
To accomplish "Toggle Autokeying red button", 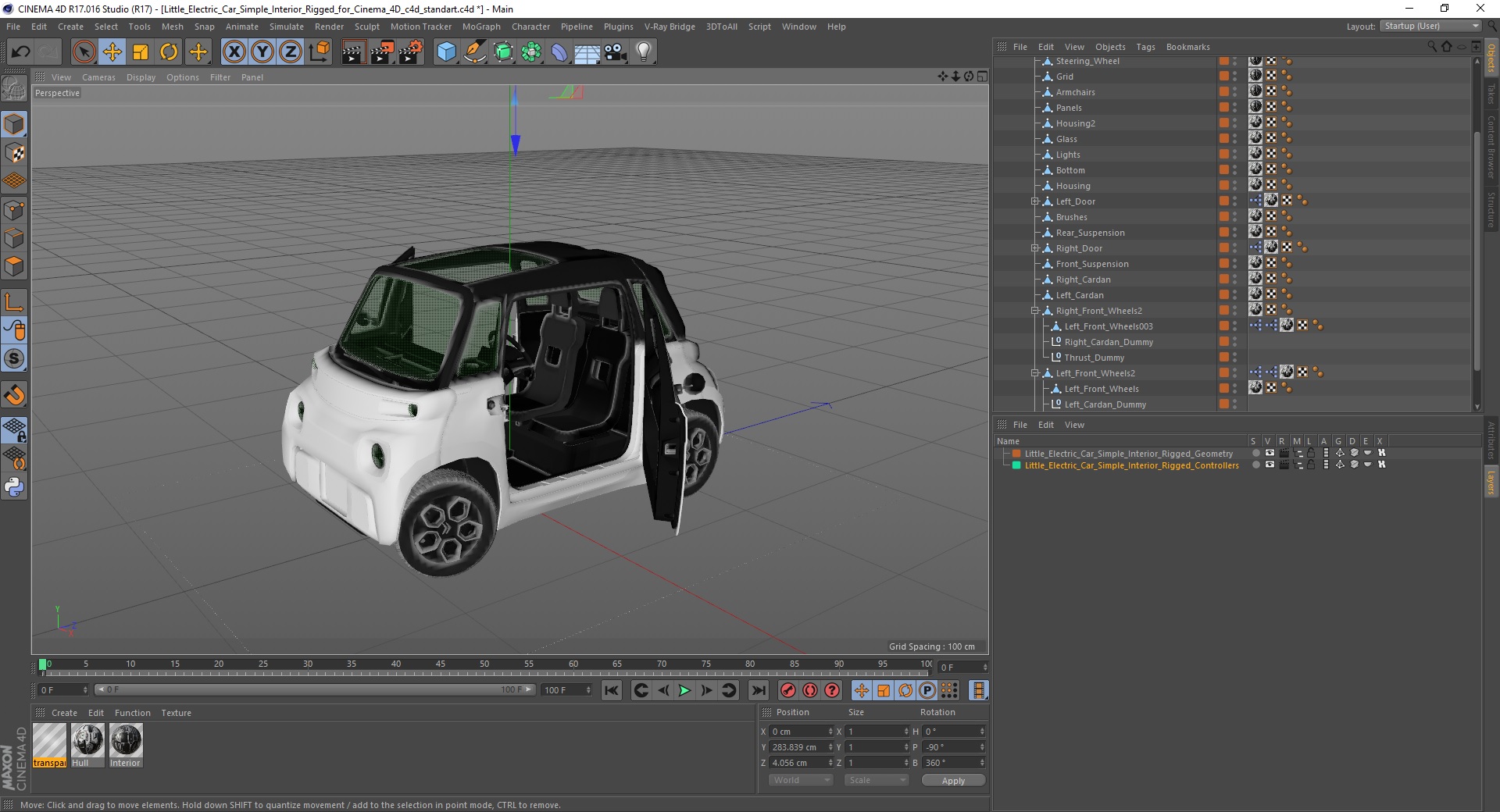I will 810,690.
